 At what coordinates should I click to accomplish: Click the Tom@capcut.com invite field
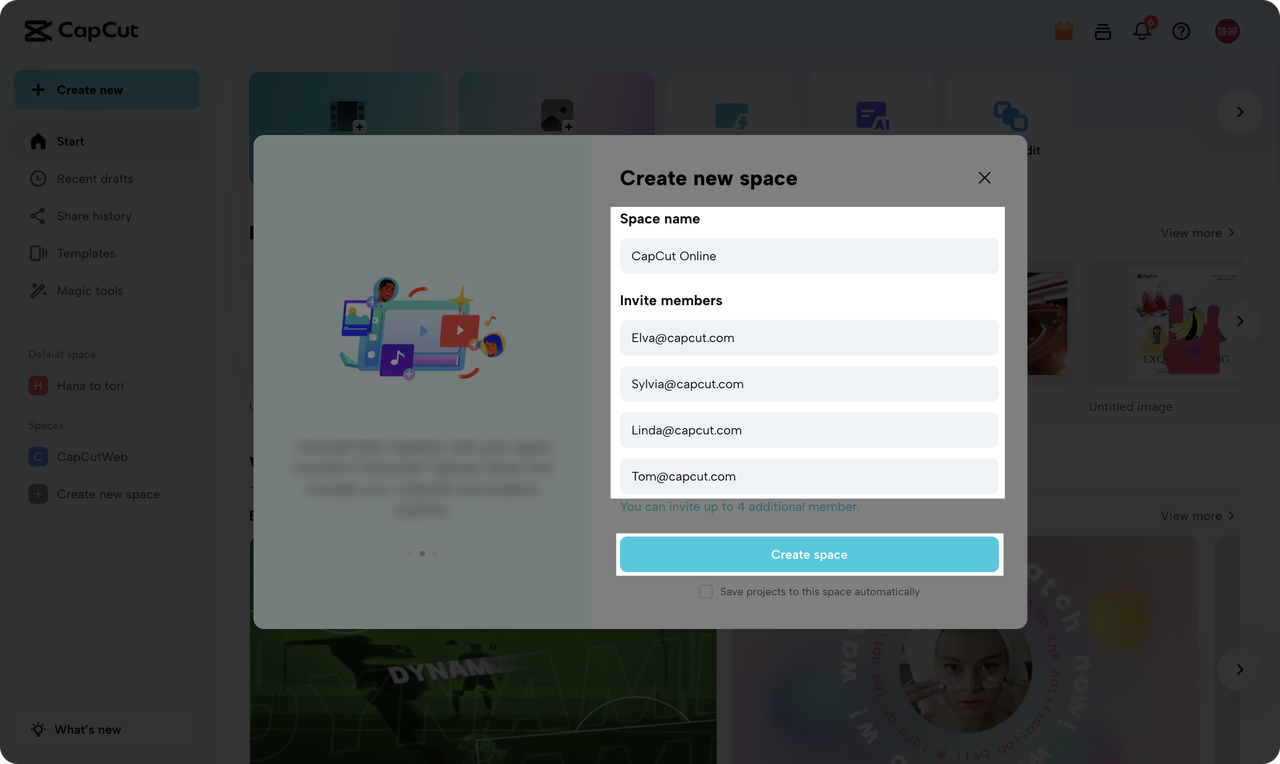point(809,476)
